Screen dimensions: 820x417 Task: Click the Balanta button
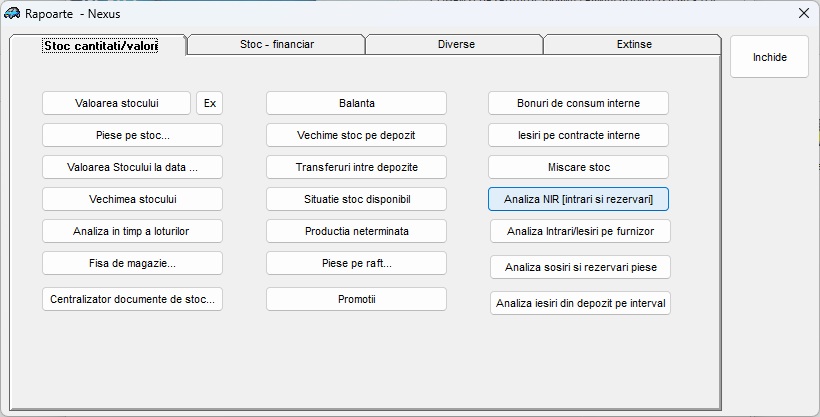click(x=356, y=103)
